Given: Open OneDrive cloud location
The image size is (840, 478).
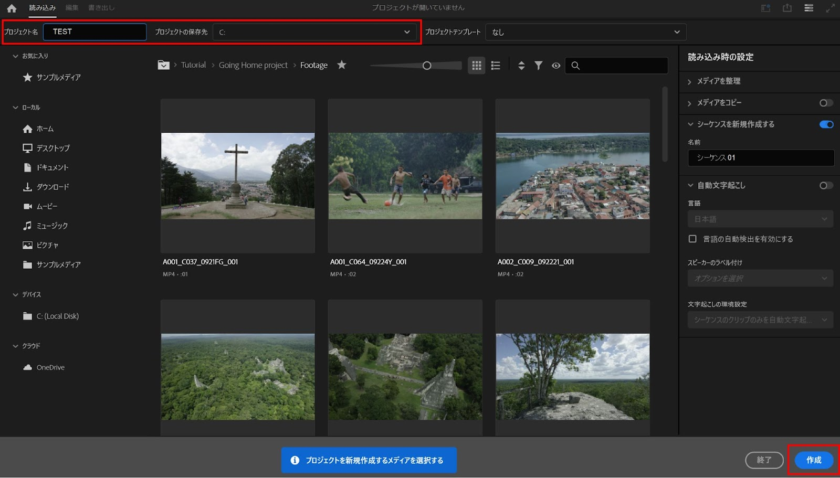Looking at the screenshot, I should [50, 367].
